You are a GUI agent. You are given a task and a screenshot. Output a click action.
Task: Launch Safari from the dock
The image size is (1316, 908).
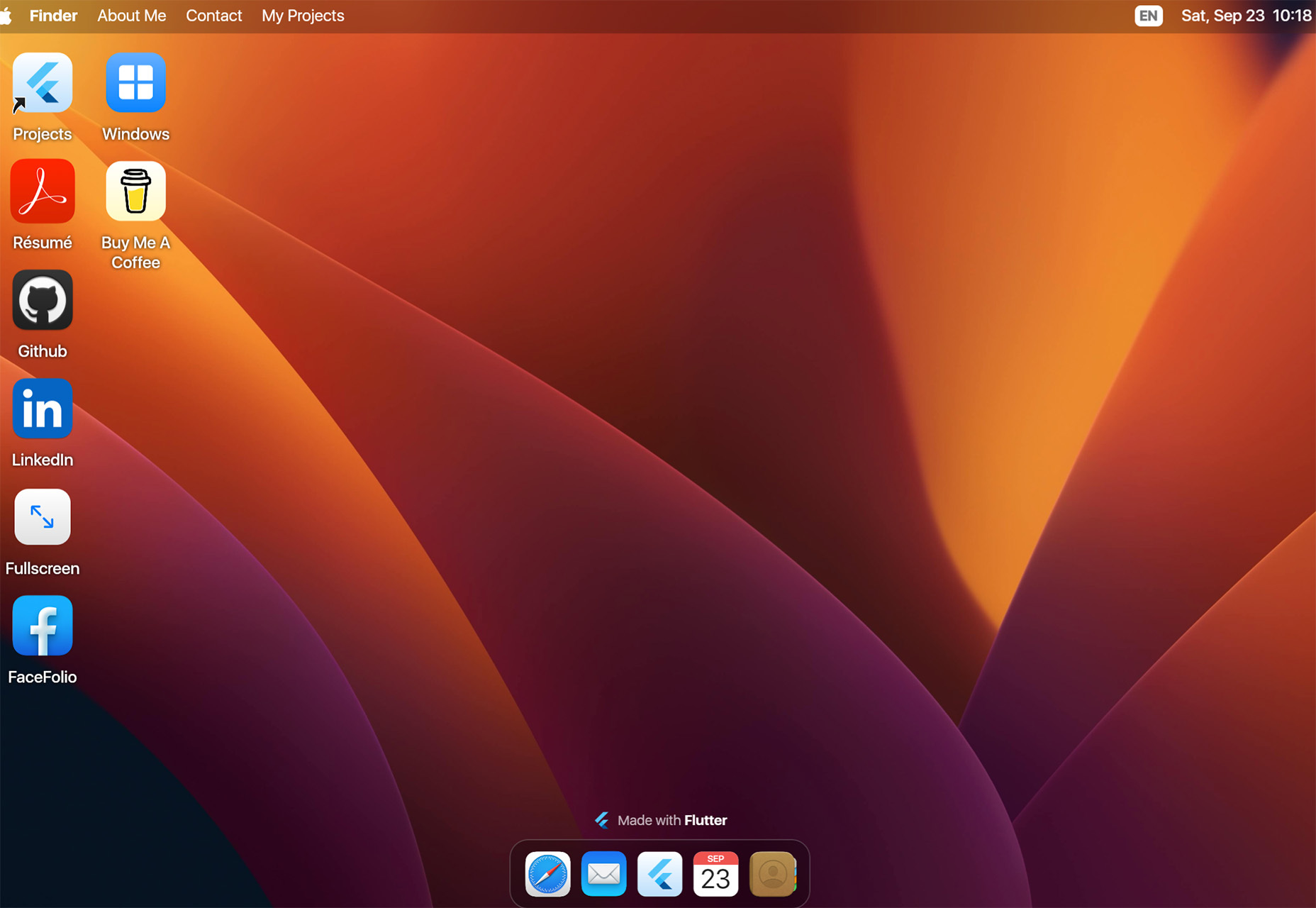[547, 874]
